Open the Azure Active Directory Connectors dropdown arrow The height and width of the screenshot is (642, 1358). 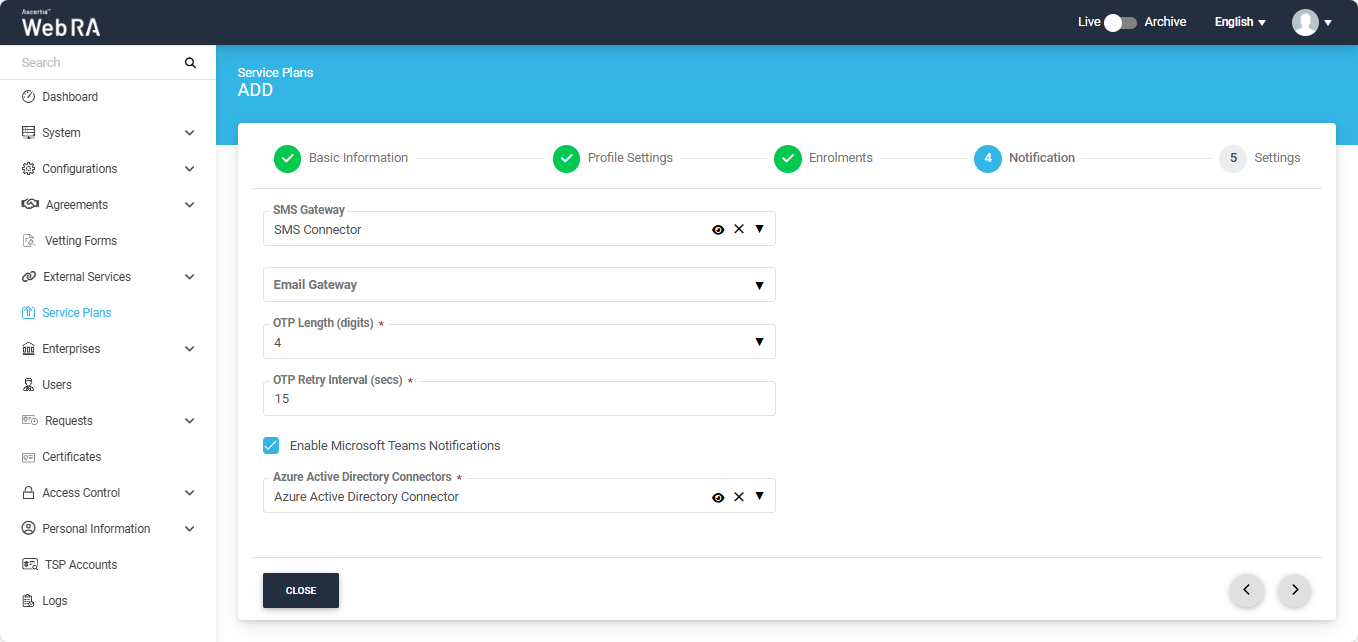(759, 496)
